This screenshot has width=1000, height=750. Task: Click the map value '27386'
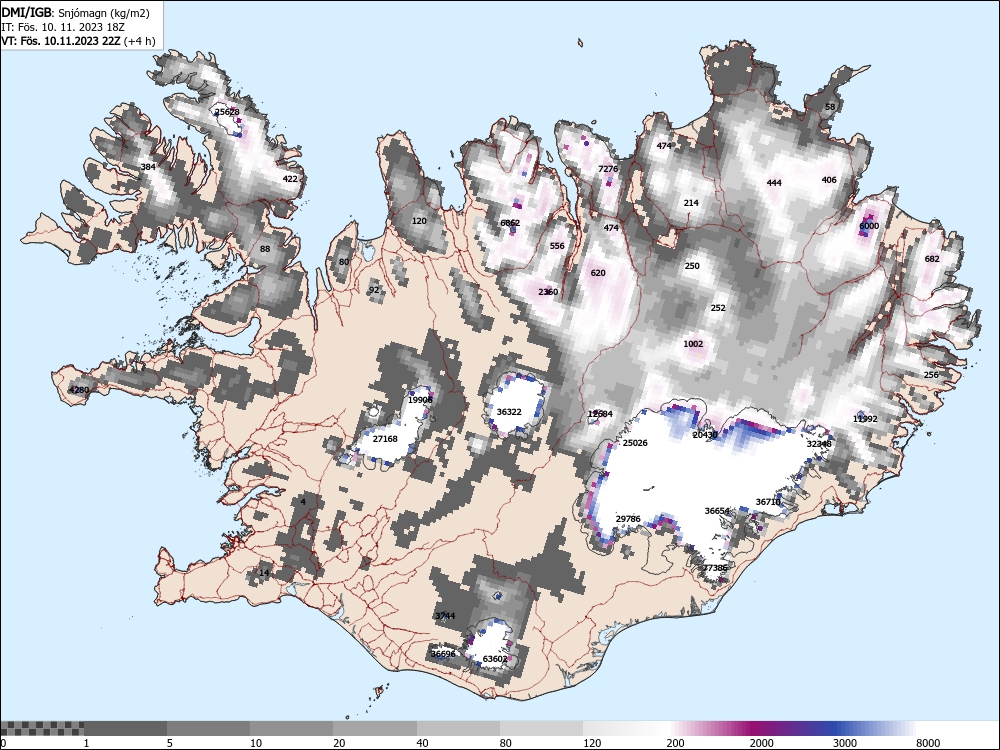pos(715,568)
